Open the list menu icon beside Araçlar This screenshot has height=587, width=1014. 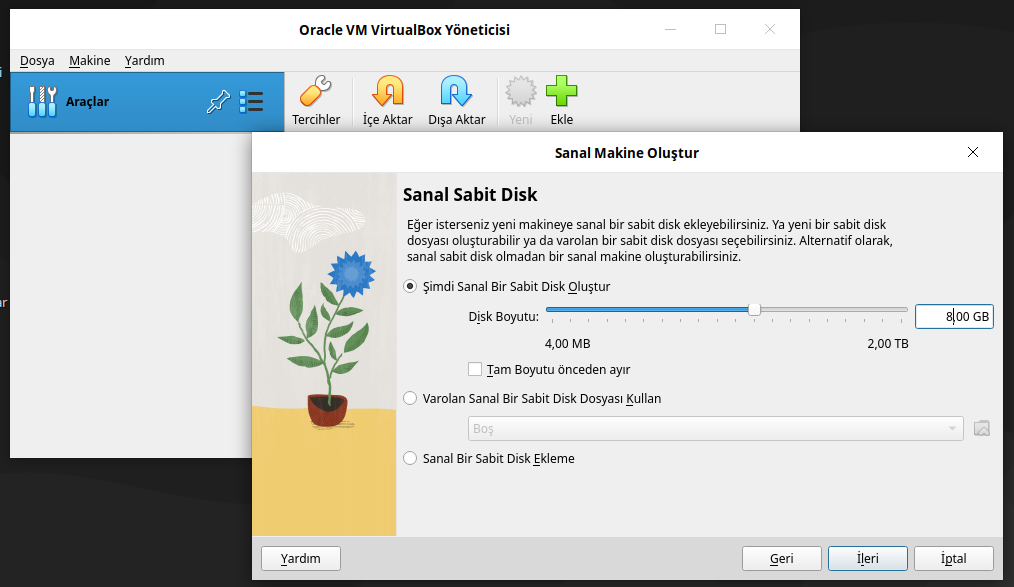[x=251, y=101]
